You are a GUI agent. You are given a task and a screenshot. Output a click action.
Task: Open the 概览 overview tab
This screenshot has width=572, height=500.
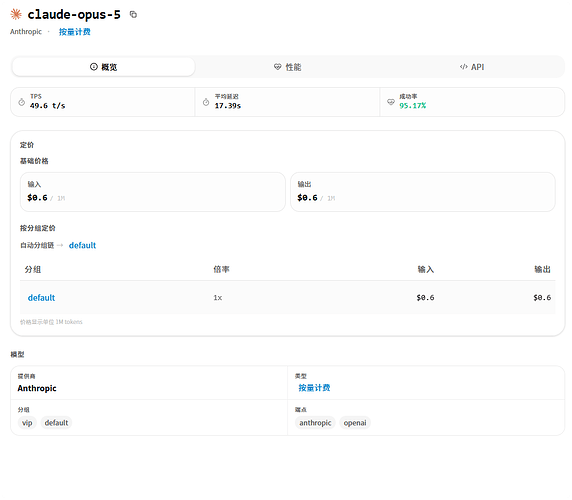[104, 67]
